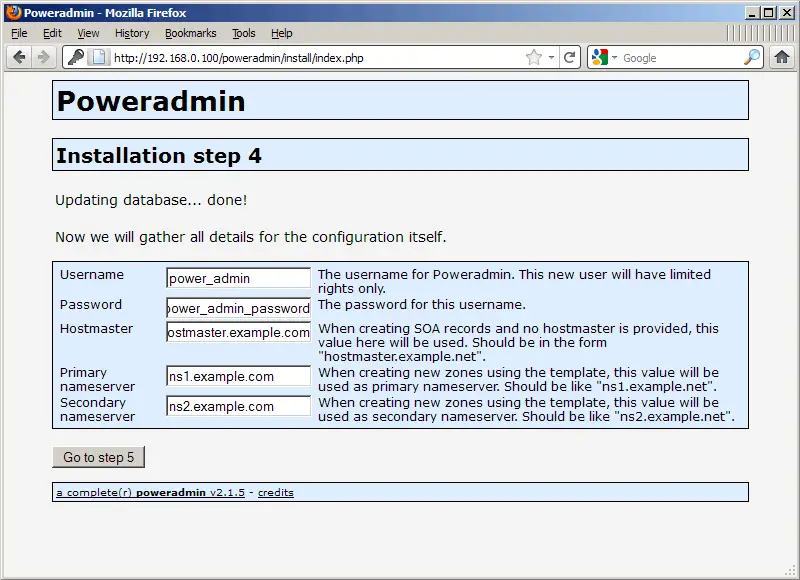Click the URL address bar text
The image size is (800, 580).
click(x=238, y=58)
